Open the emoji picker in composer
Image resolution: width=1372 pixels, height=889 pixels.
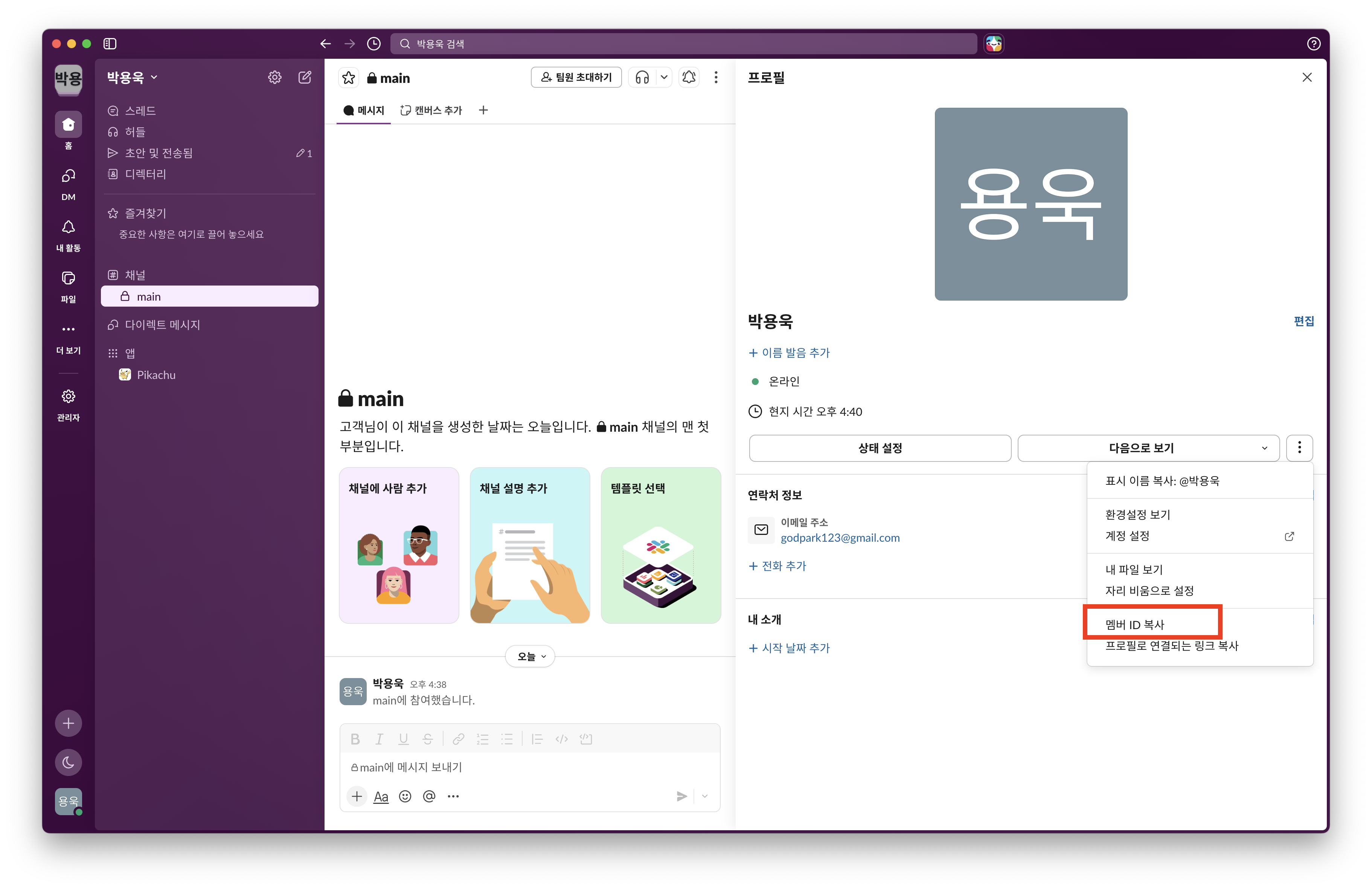coord(405,796)
